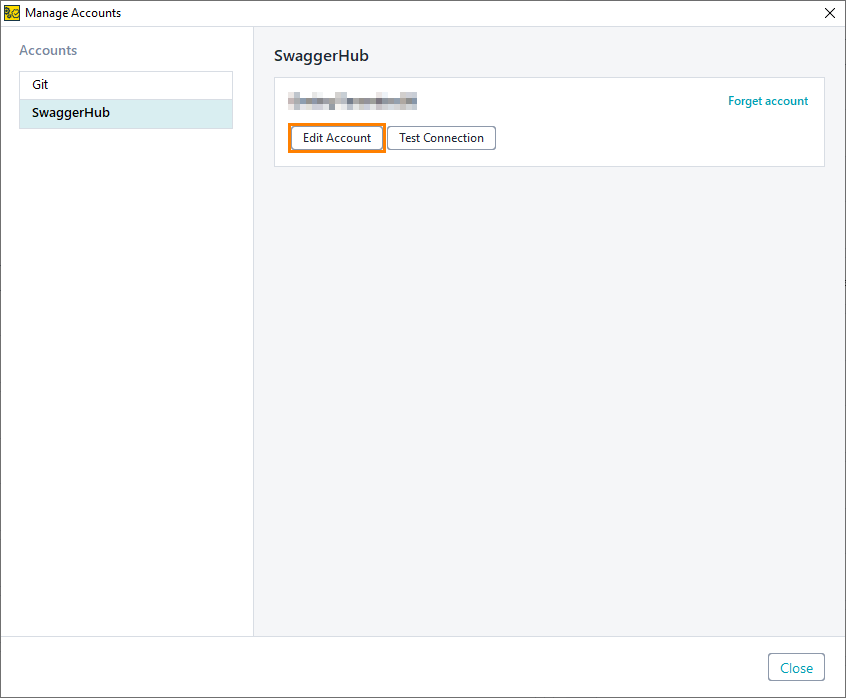Click the Accounts section label

click(48, 50)
